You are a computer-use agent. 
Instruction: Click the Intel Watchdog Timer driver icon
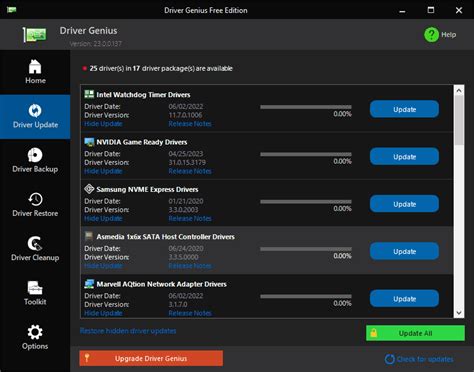(x=89, y=94)
